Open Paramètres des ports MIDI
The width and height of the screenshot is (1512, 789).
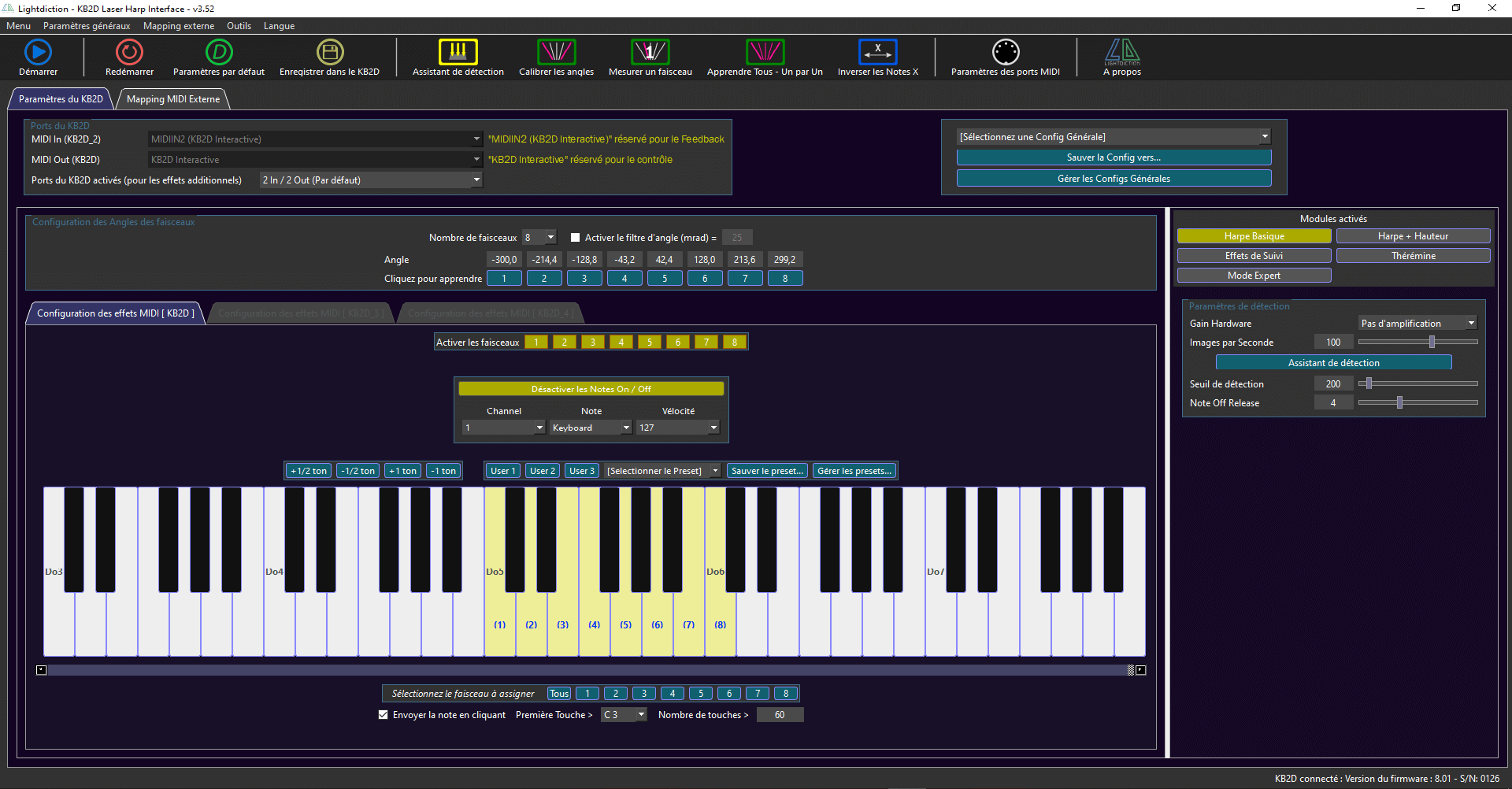[1005, 51]
